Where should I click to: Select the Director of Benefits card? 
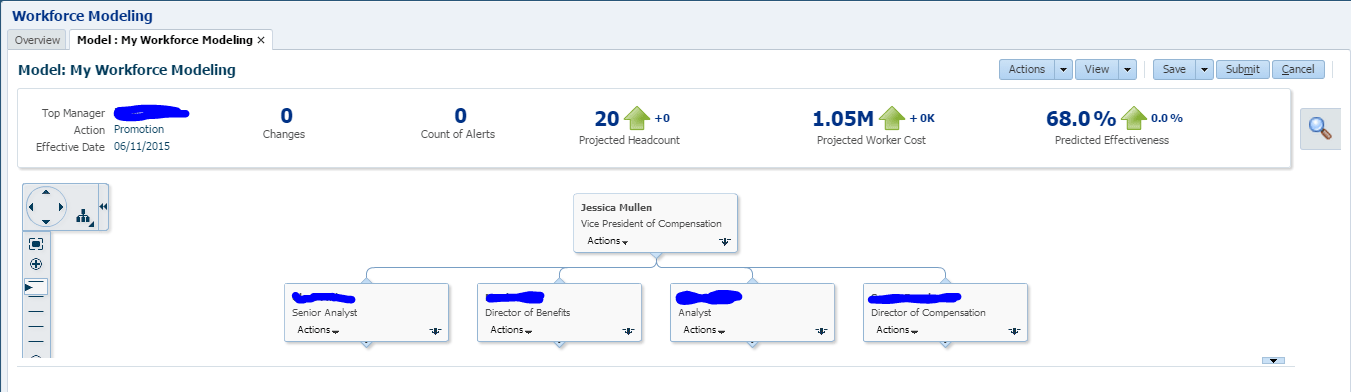pos(559,312)
